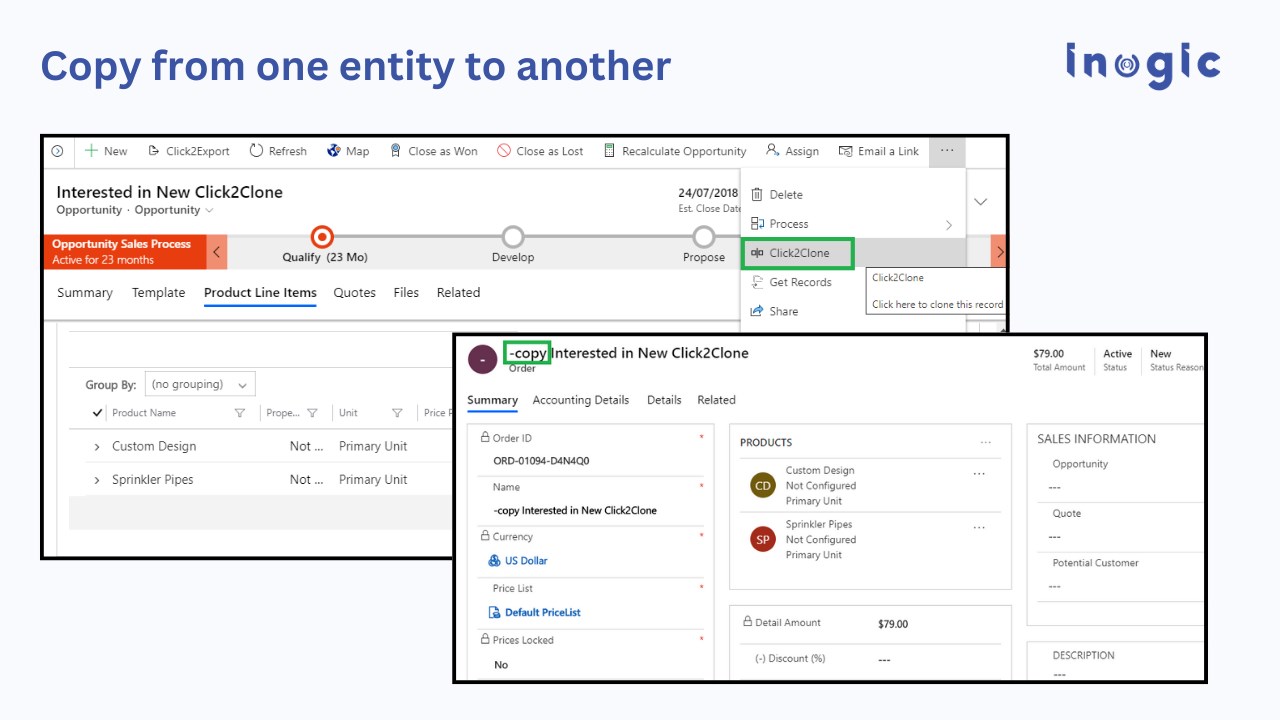Image resolution: width=1280 pixels, height=720 pixels.
Task: Select the order Summary tab
Action: click(x=492, y=400)
